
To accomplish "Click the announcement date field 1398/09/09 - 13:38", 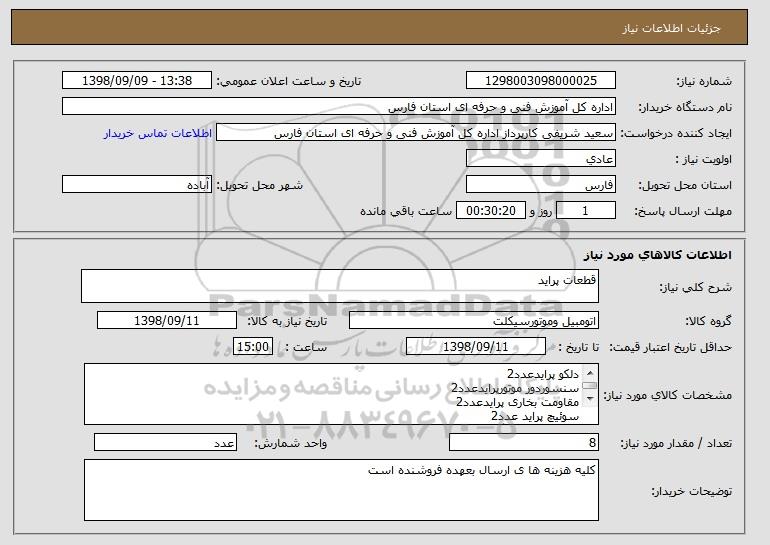I will (137, 81).
